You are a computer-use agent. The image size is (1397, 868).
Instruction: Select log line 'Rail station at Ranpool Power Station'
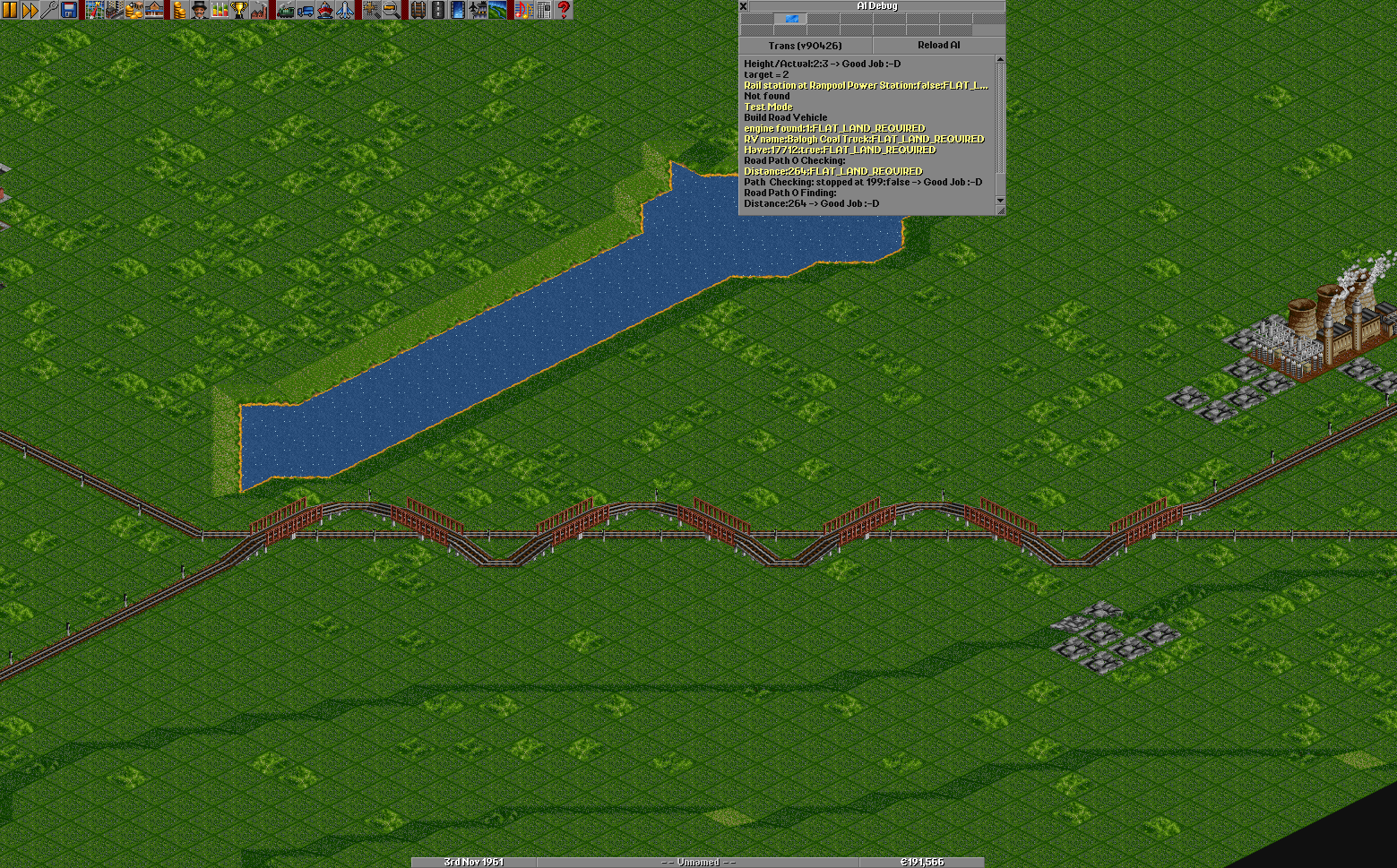click(867, 85)
